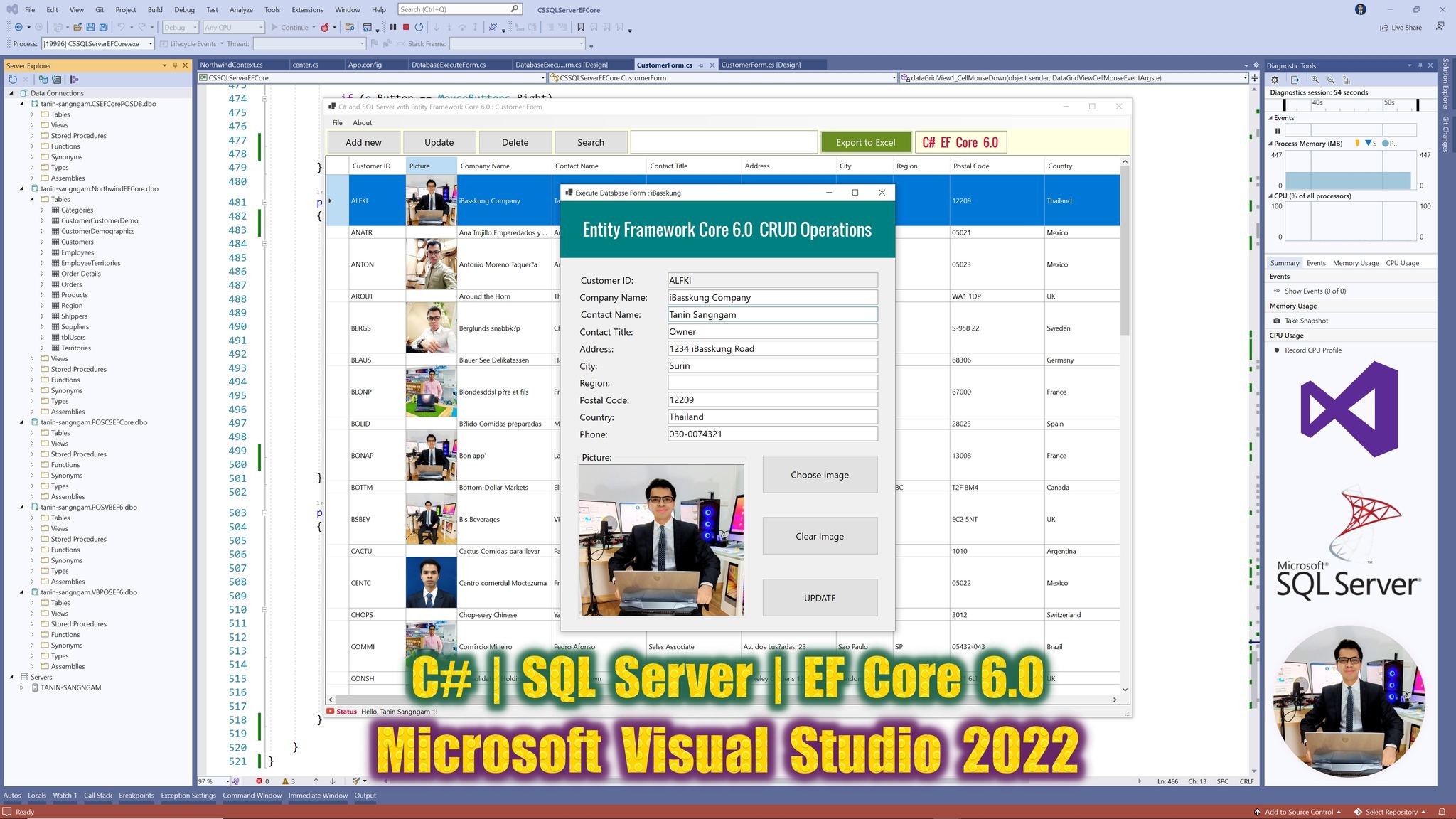Open About menu in Customer Form

coord(363,123)
